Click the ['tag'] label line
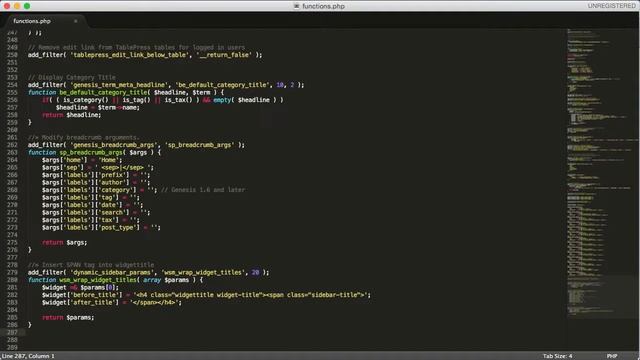This screenshot has height=360, width=640. pos(91,198)
